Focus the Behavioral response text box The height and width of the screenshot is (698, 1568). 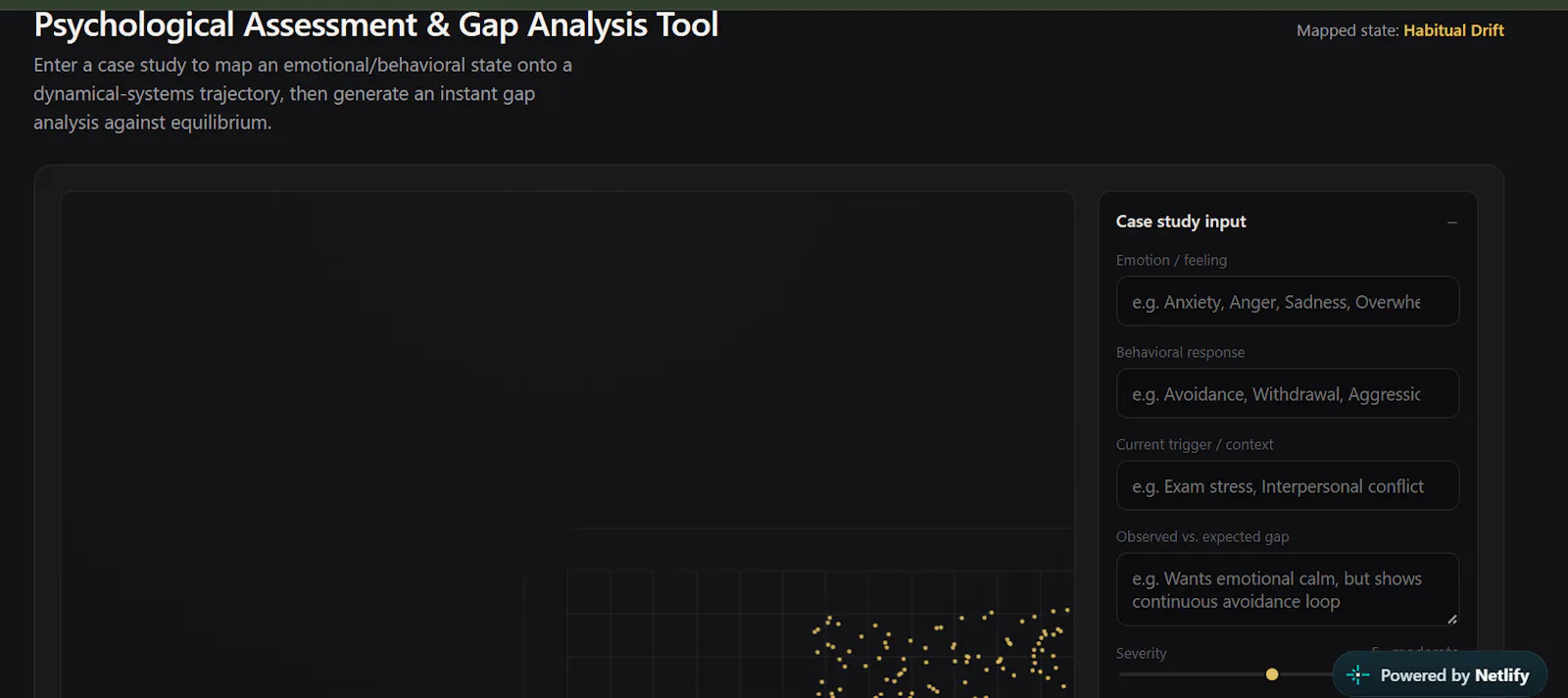pos(1288,393)
